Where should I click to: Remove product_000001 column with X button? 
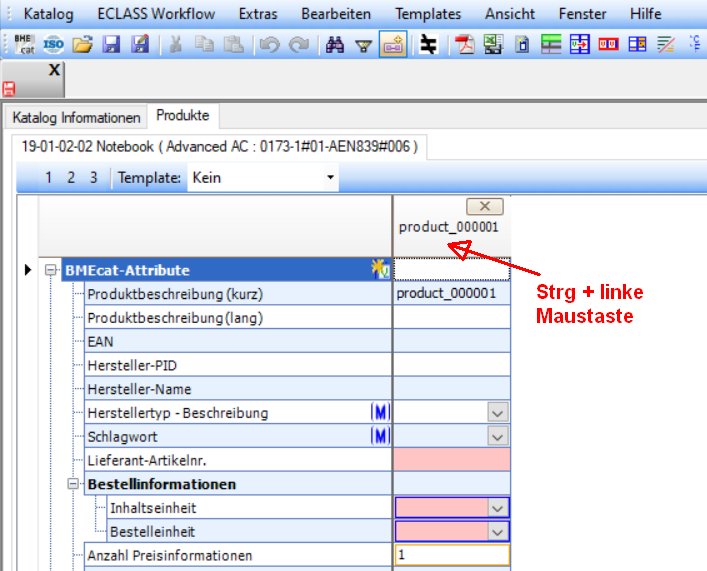coord(485,206)
